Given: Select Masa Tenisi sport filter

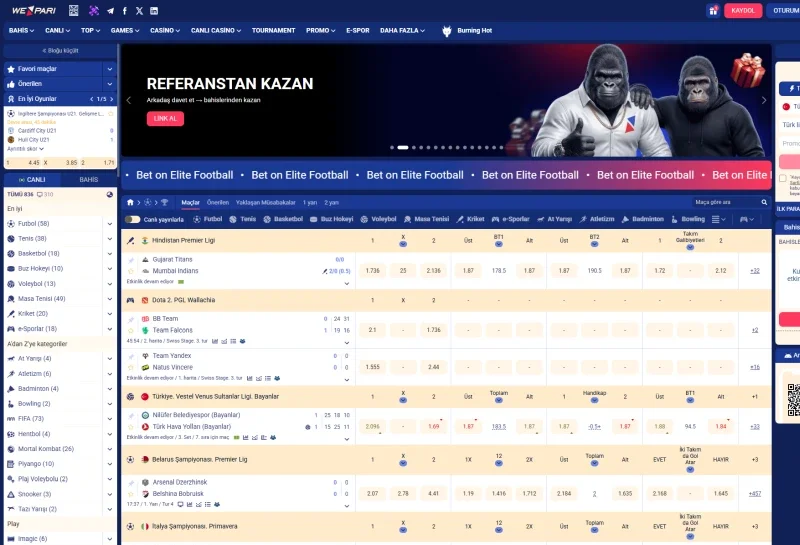Looking at the screenshot, I should click(426, 219).
